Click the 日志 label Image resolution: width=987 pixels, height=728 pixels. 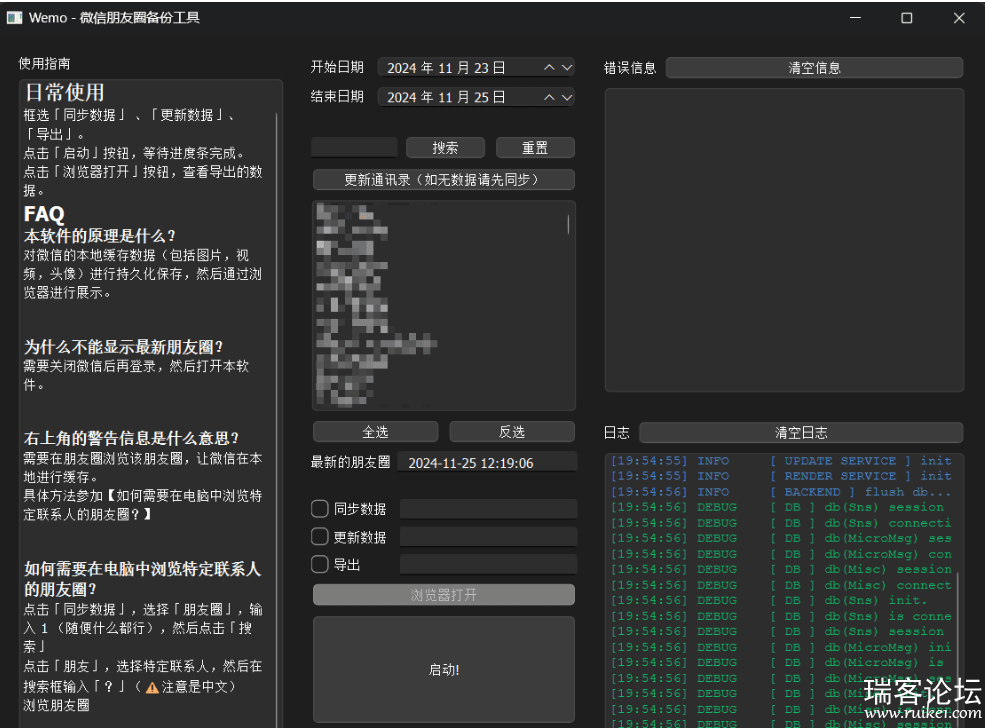pos(616,433)
